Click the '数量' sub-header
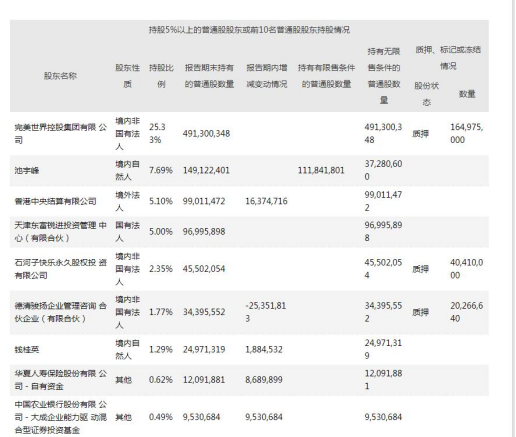Image resolution: width=516 pixels, height=437 pixels. [x=467, y=94]
